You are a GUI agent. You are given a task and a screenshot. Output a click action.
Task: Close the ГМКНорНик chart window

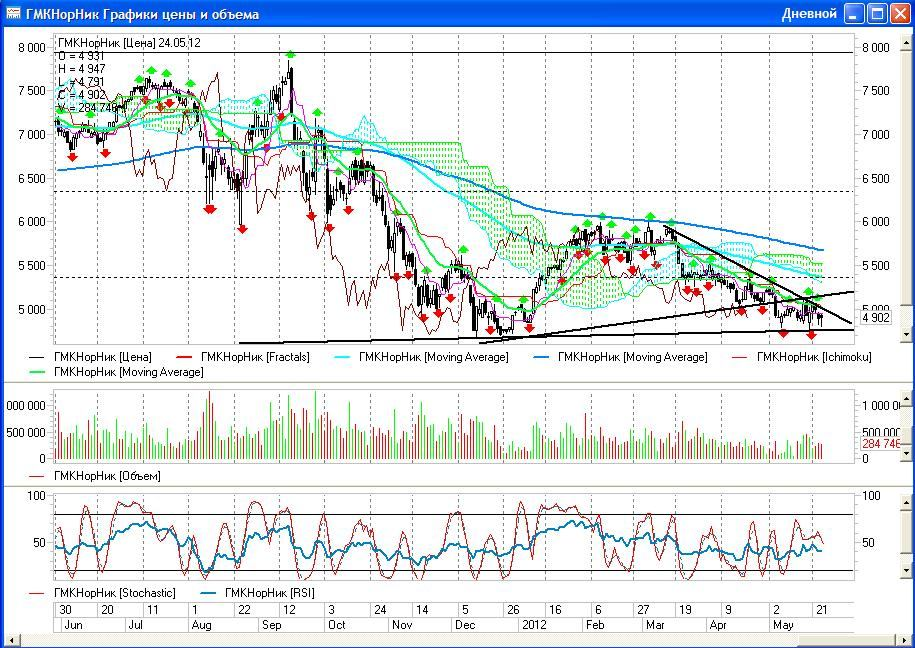click(900, 13)
